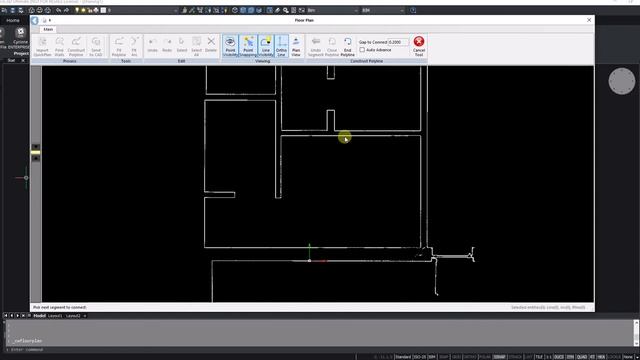
Task: Open the Main ribbon tab
Action: [x=48, y=29]
